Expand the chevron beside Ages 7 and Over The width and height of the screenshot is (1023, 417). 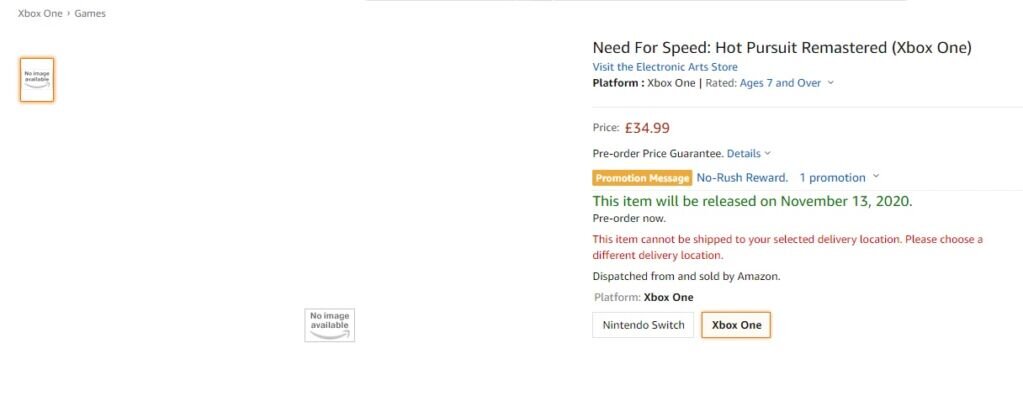click(830, 83)
